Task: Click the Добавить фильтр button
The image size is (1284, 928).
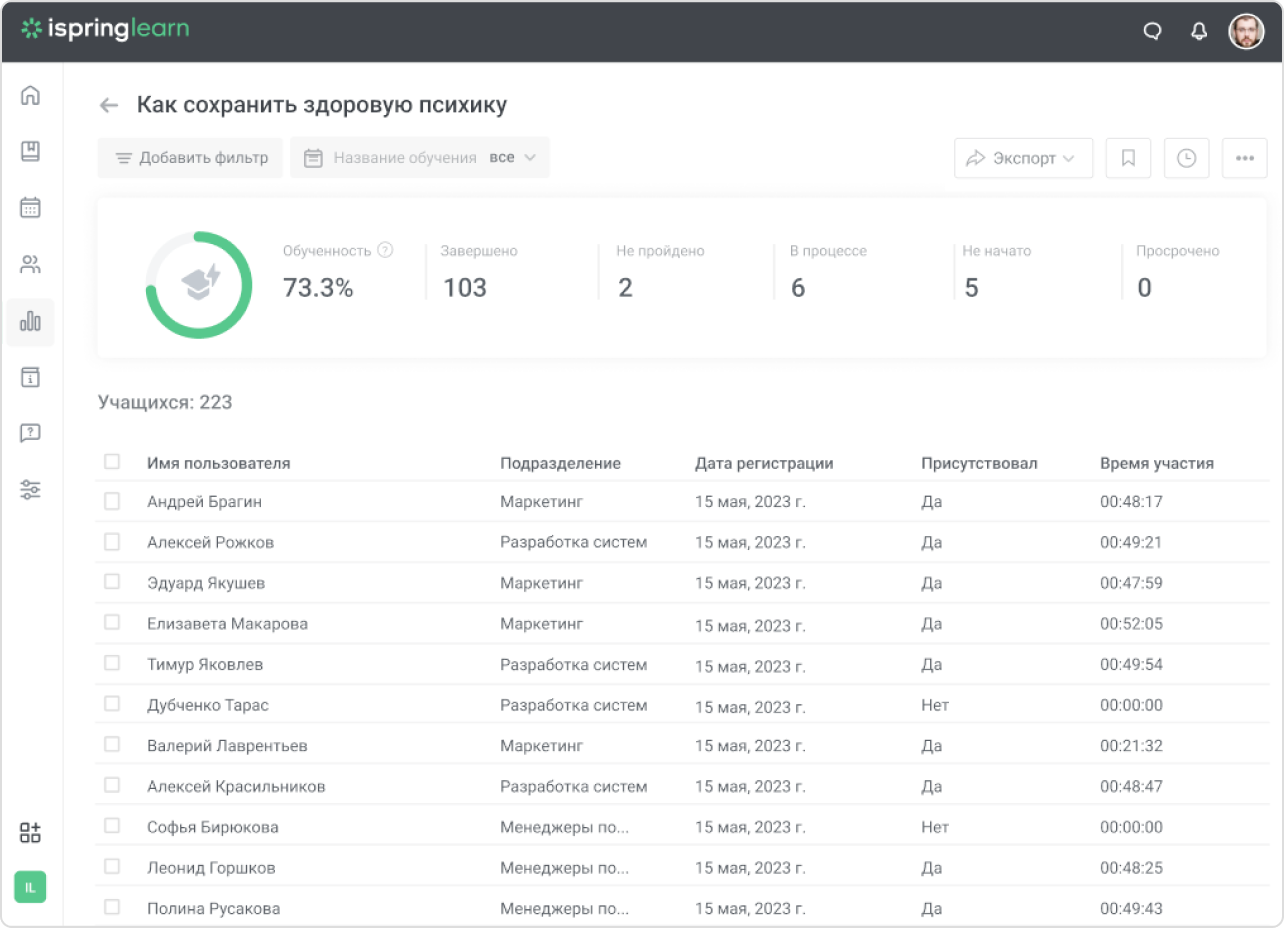Action: [x=191, y=158]
